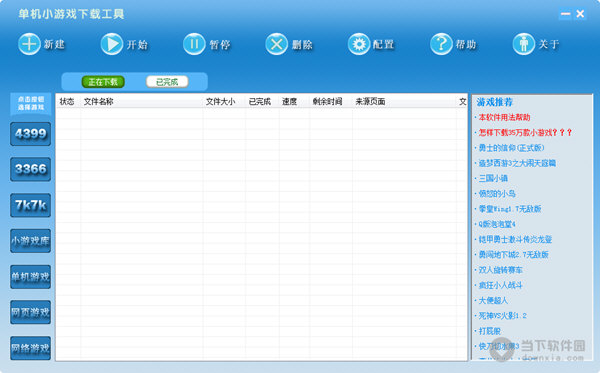Image resolution: width=600 pixels, height=373 pixels.
Task: Open the 单机游戏 sidebar button
Action: pyautogui.click(x=31, y=277)
